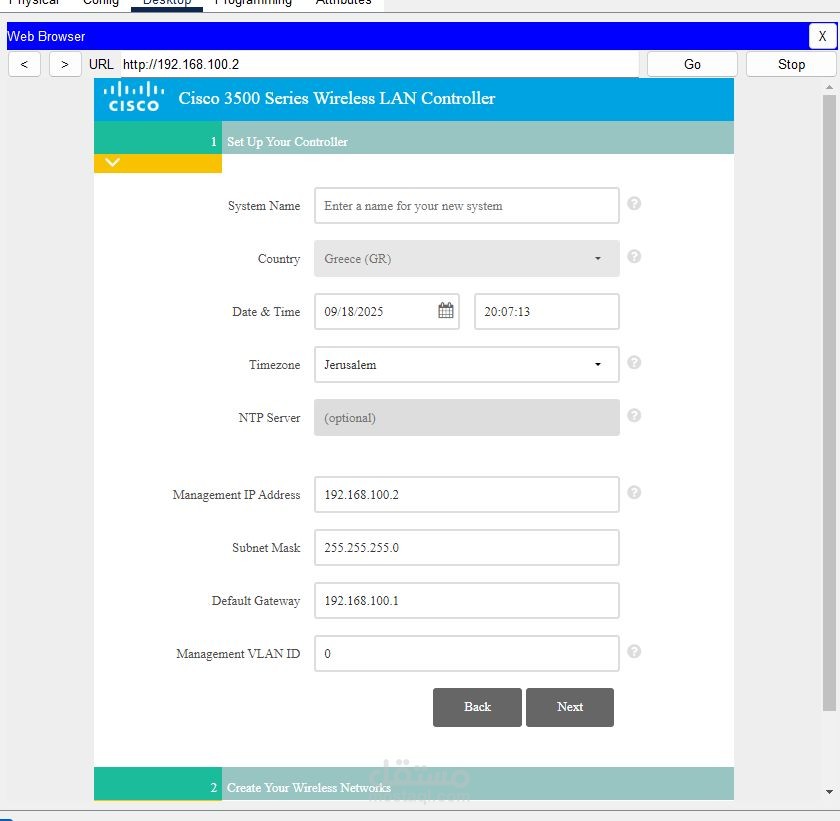Click the Back button in the form
Image resolution: width=840 pixels, height=821 pixels.
click(477, 707)
